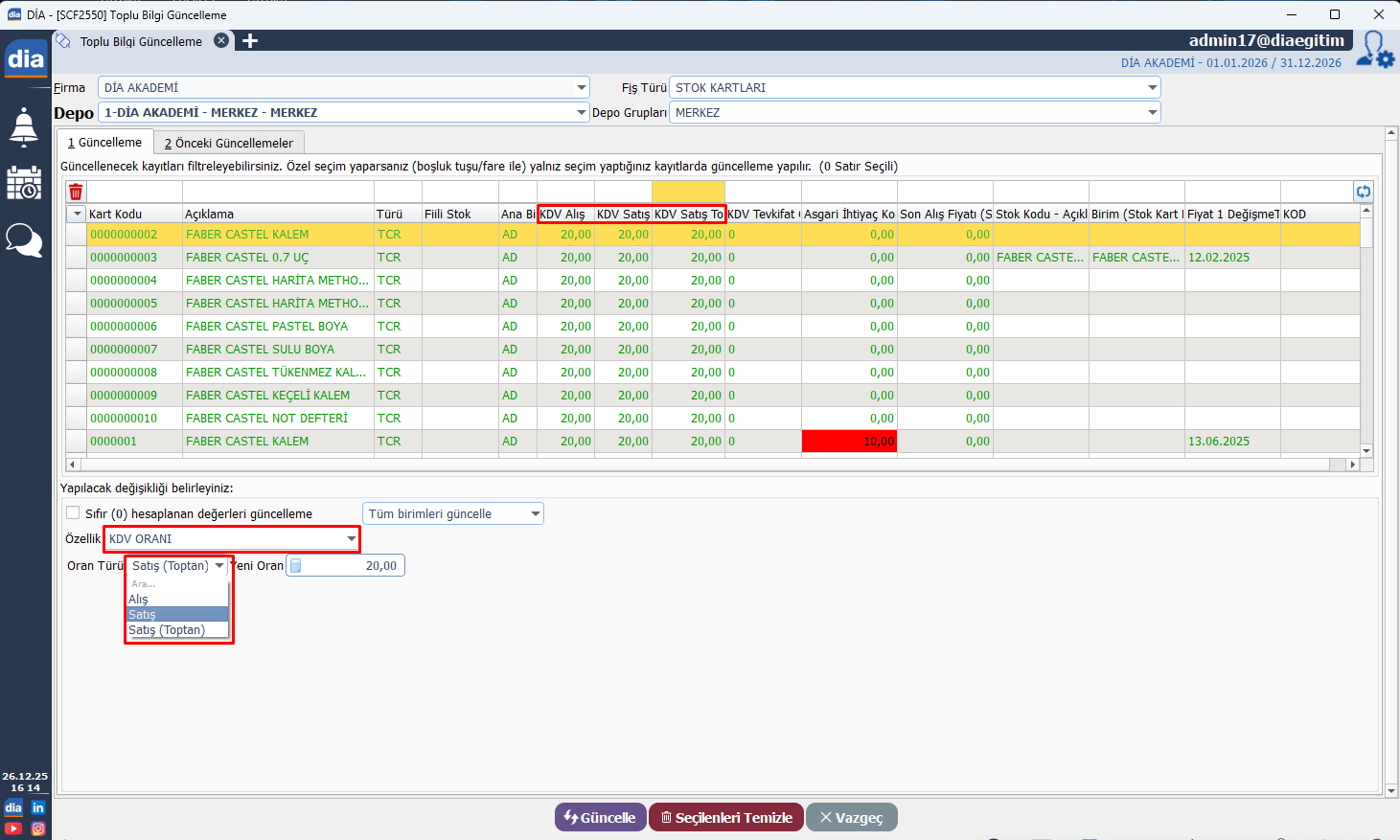This screenshot has width=1400, height=840.
Task: Select 'Alış' from the Oran Türü list
Action: [139, 600]
